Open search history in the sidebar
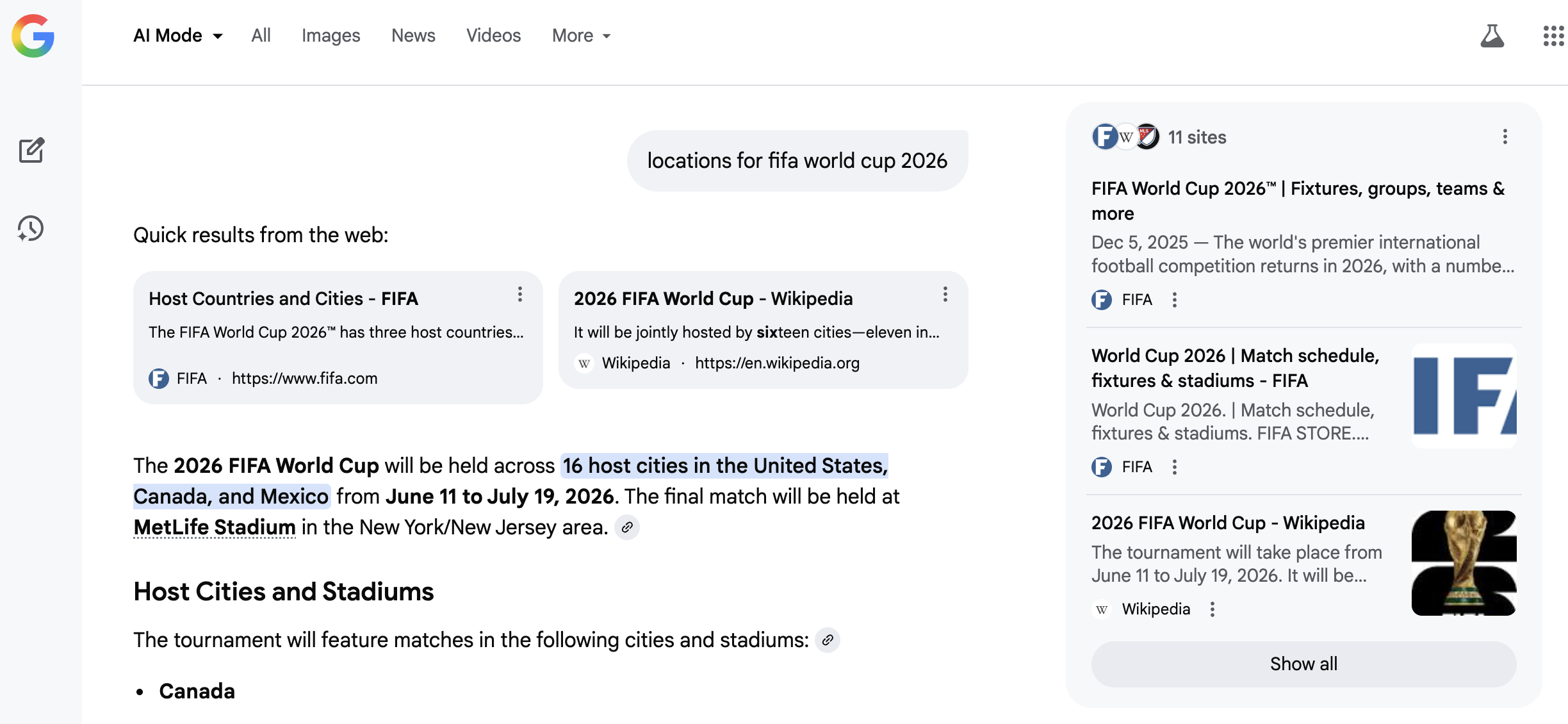 [30, 229]
